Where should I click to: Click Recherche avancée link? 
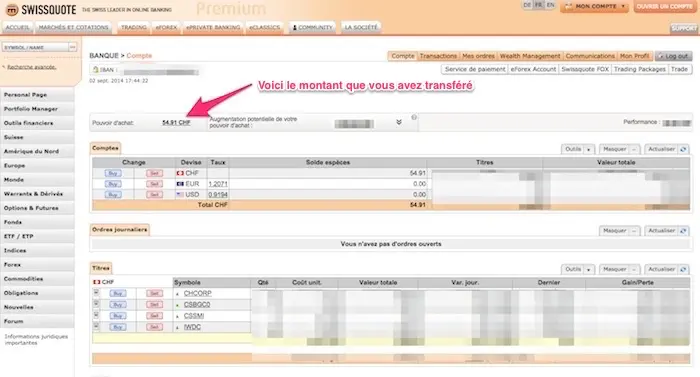tap(32, 67)
